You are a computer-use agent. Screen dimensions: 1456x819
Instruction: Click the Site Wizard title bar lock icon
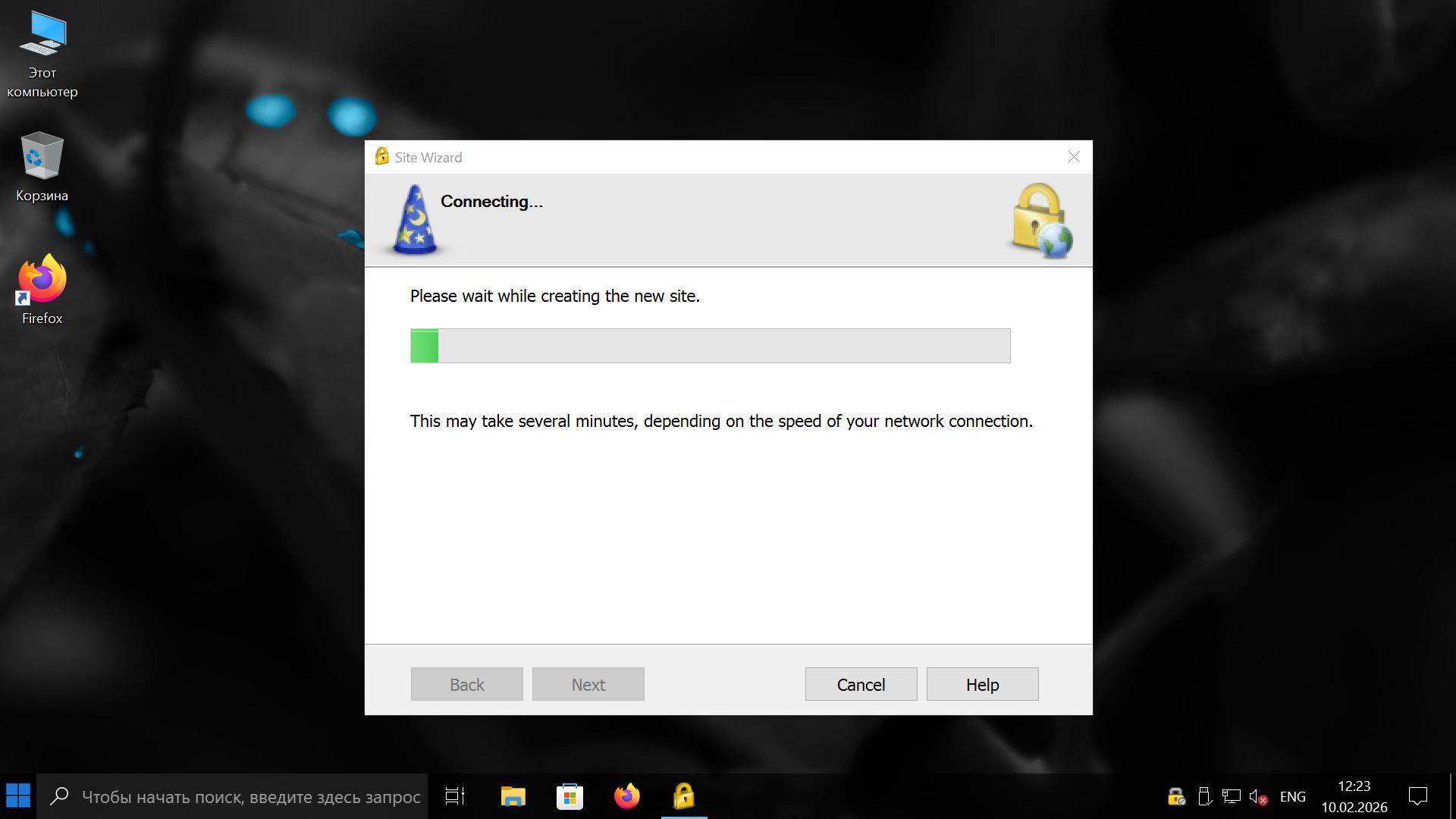point(381,157)
